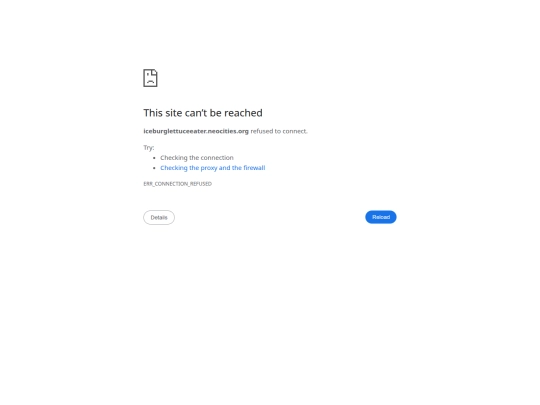Click the word "proxy" in the link

point(209,168)
